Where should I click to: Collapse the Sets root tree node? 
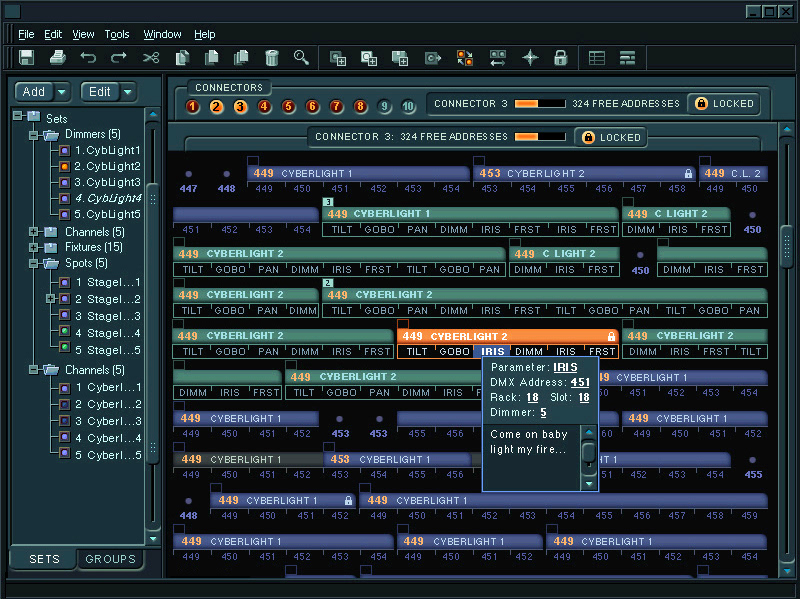point(18,116)
